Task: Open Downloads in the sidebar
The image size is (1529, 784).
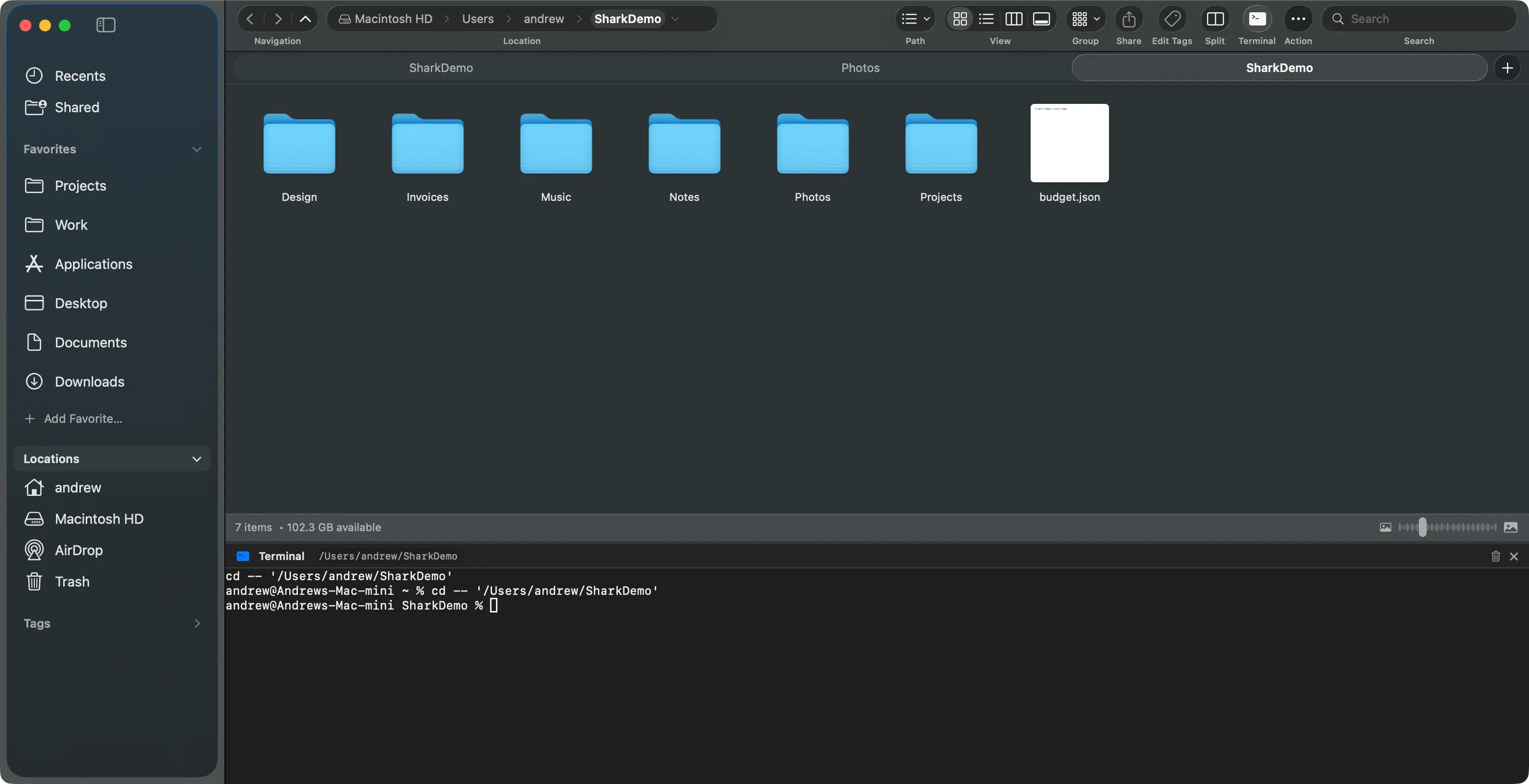Action: coord(112,382)
